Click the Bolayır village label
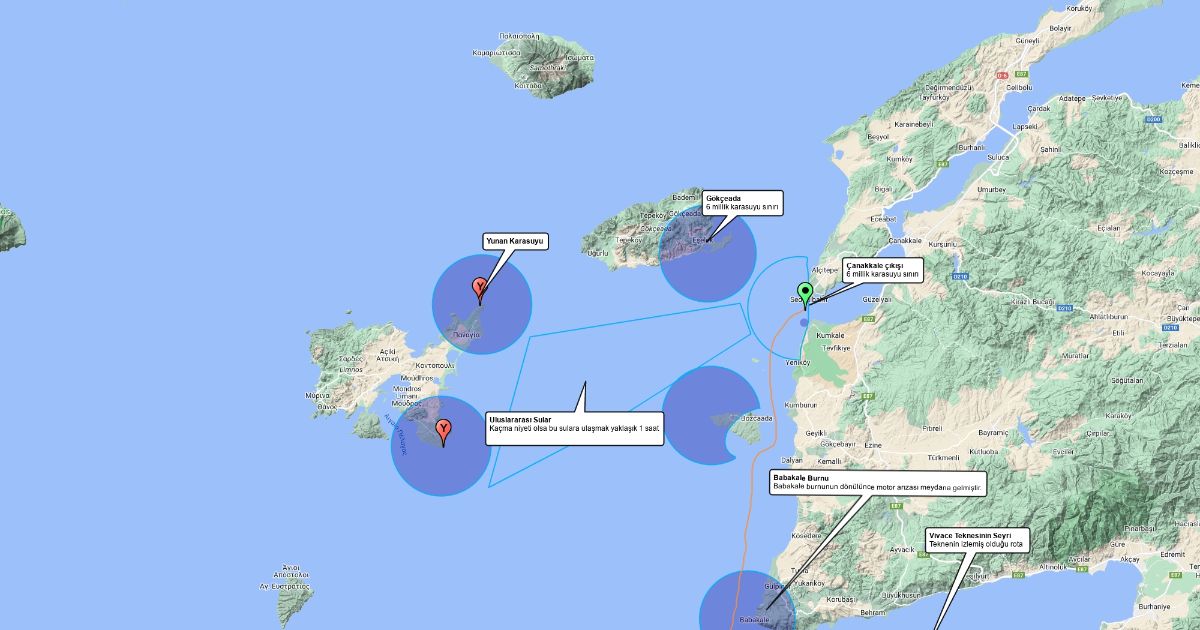This screenshot has width=1200, height=630. pyautogui.click(x=1060, y=28)
